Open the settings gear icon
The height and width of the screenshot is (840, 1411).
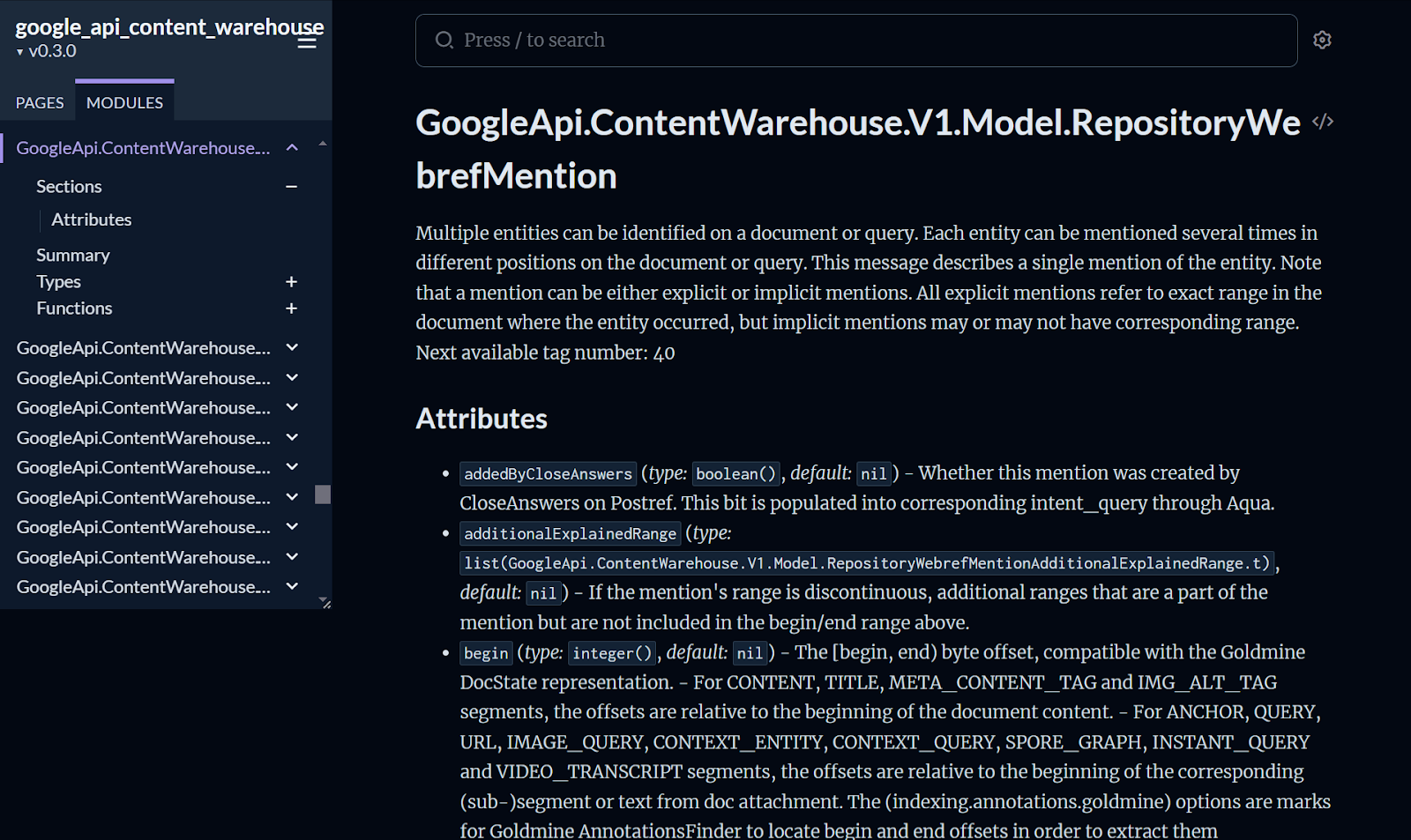[1322, 40]
